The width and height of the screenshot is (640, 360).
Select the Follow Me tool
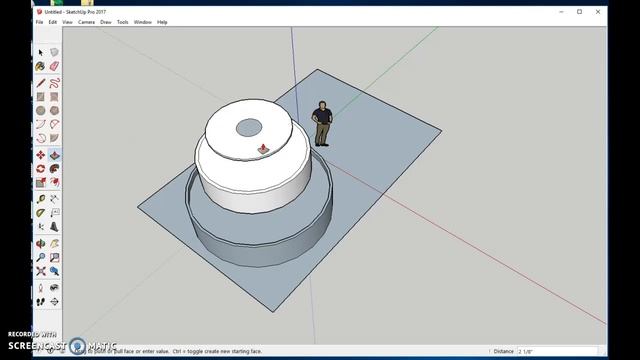click(x=54, y=169)
